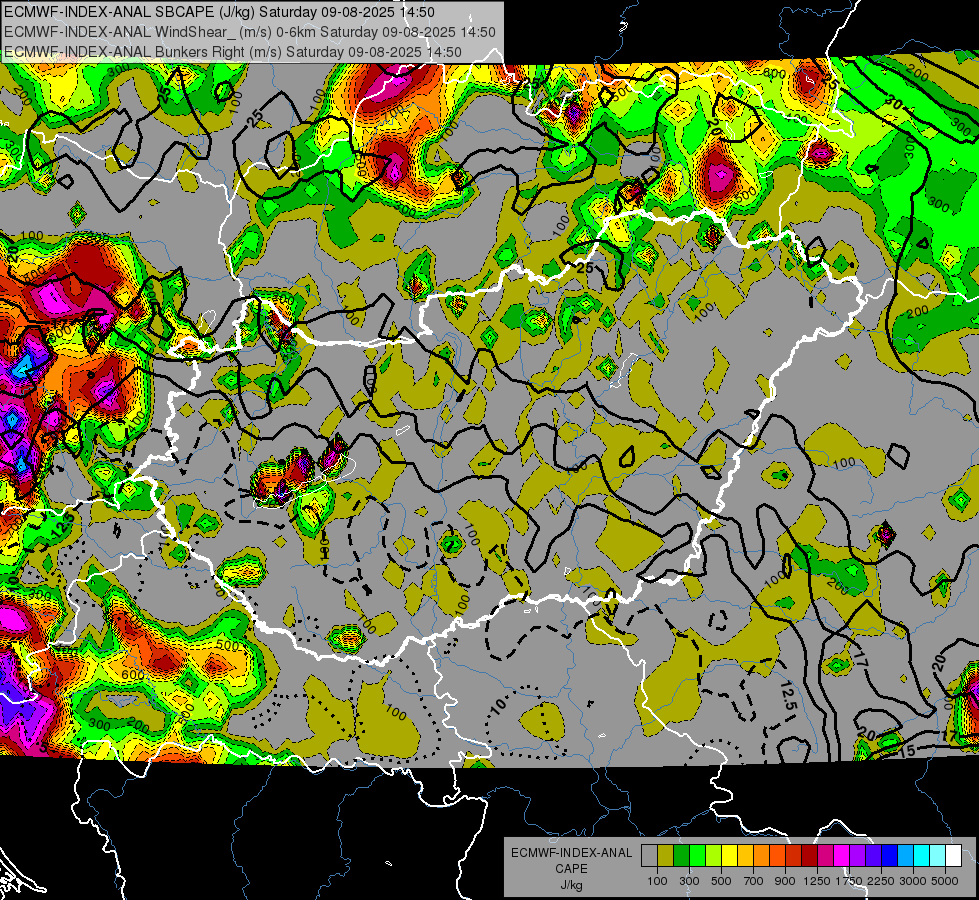The image size is (979, 900).
Task: Click the legend value 900
Action: pyautogui.click(x=785, y=881)
